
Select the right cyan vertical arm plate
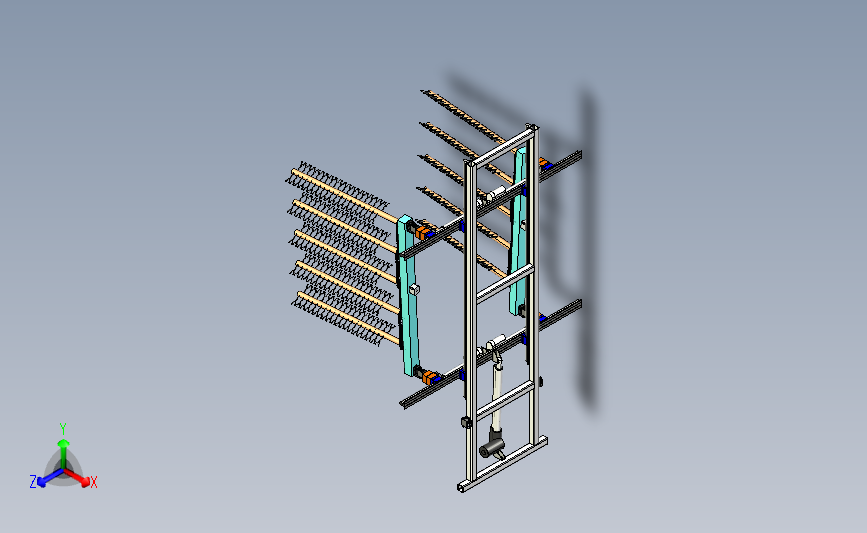point(519,232)
